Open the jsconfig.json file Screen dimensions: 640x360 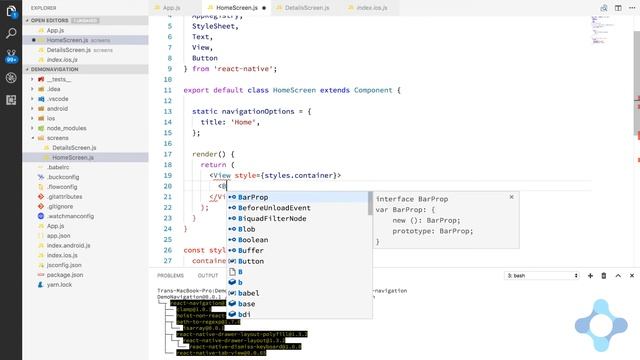click(x=85, y=265)
